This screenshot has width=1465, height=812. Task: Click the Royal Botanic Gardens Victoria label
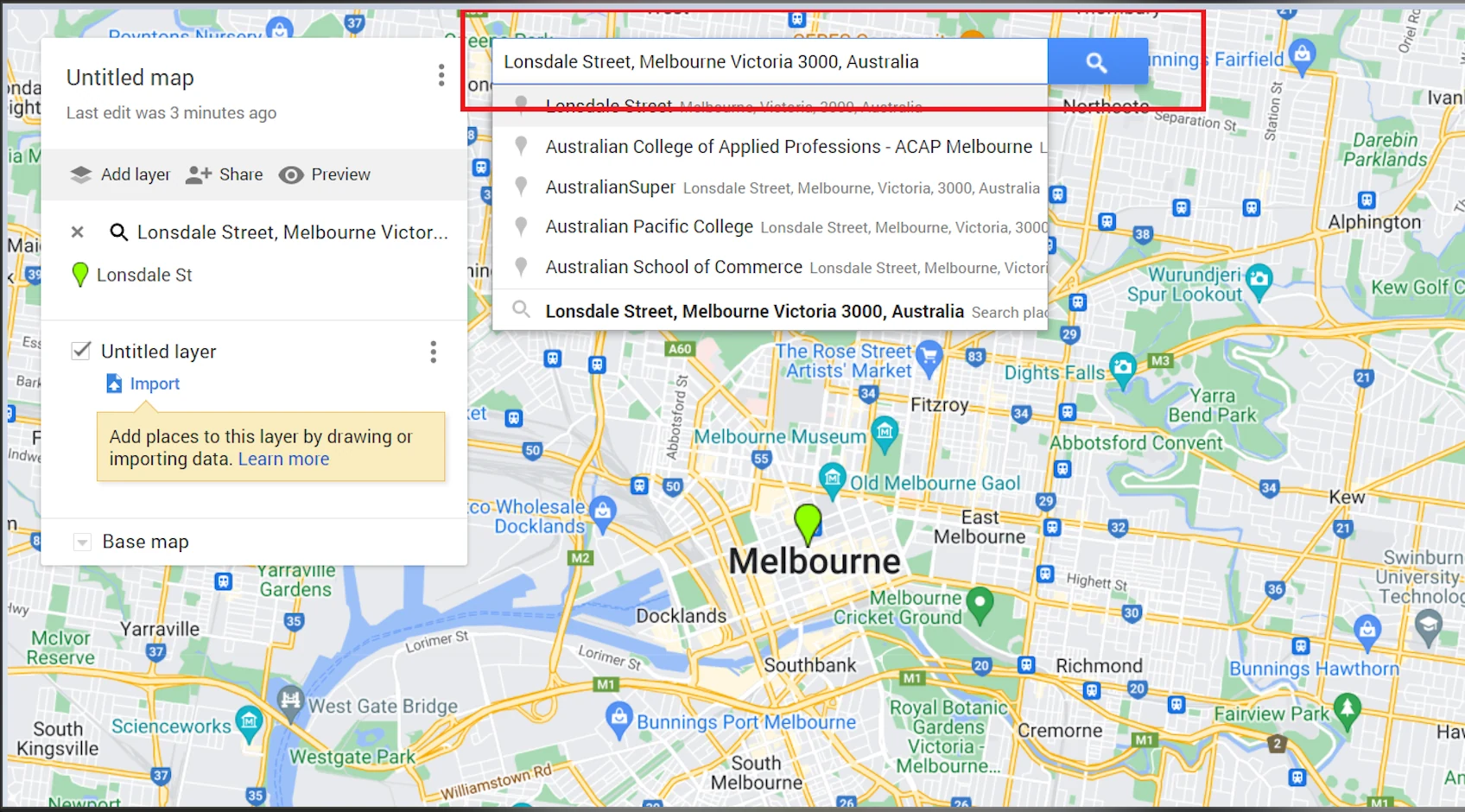pyautogui.click(x=948, y=737)
